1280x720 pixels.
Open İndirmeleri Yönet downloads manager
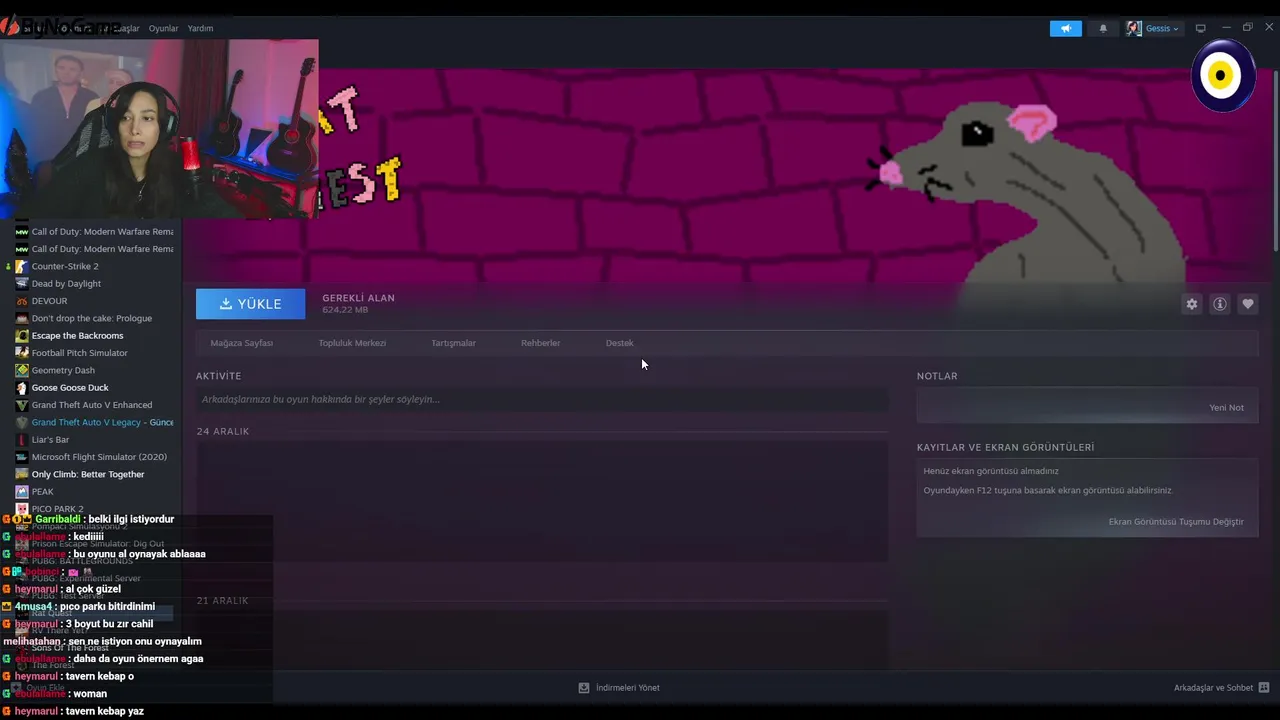[x=619, y=688]
